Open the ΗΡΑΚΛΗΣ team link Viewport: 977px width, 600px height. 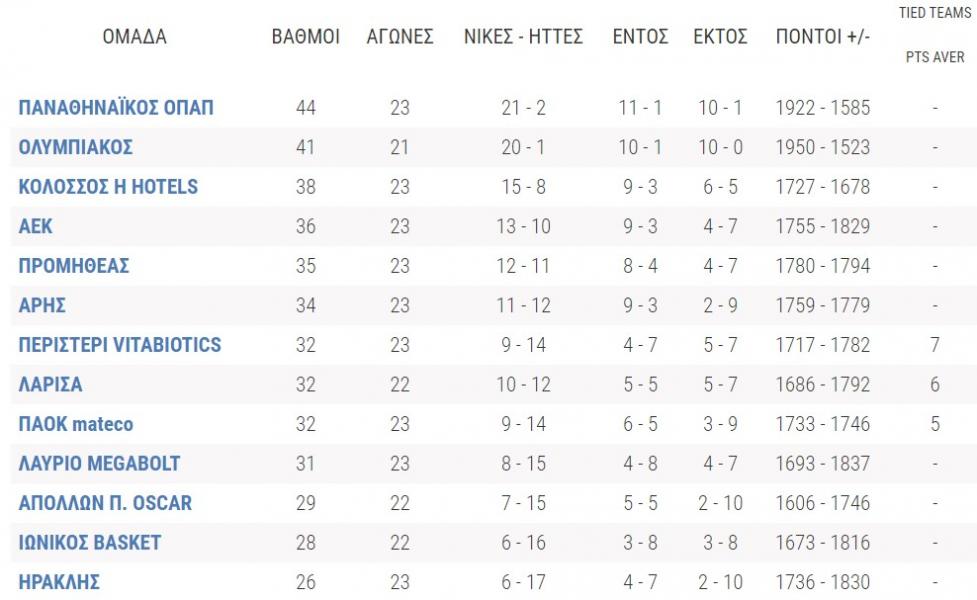coord(59,583)
